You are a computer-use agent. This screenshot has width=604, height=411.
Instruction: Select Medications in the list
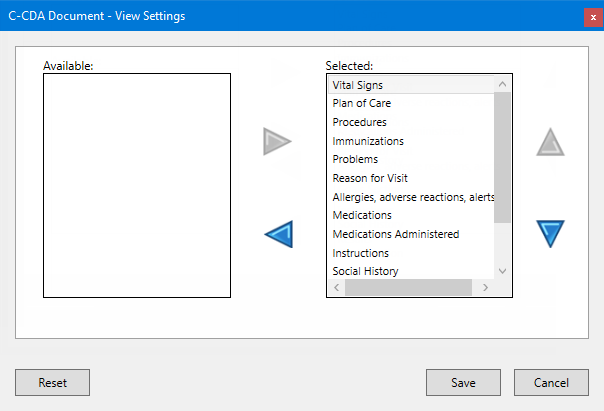(362, 215)
